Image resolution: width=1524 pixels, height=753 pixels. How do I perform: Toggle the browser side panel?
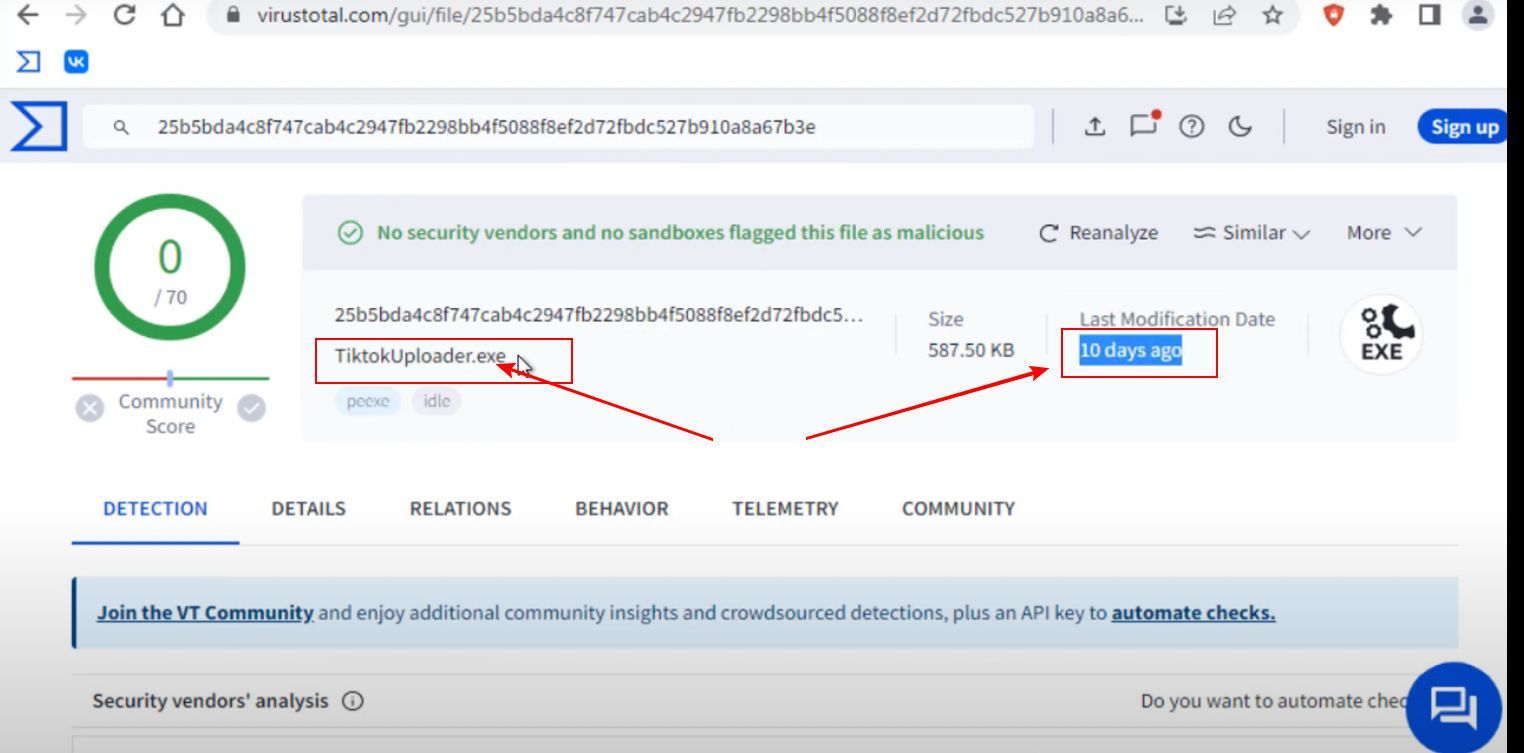pos(1429,15)
